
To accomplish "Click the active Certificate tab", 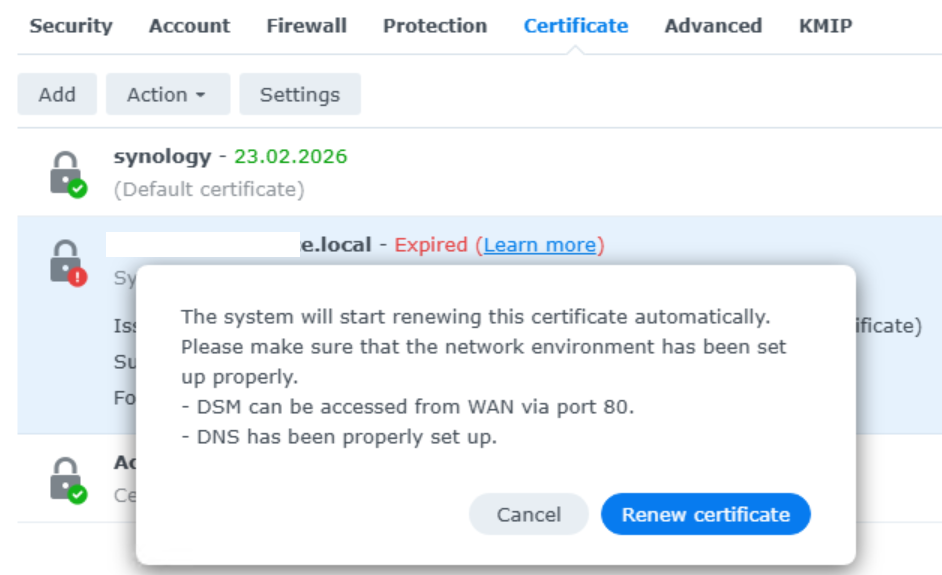I will point(576,26).
